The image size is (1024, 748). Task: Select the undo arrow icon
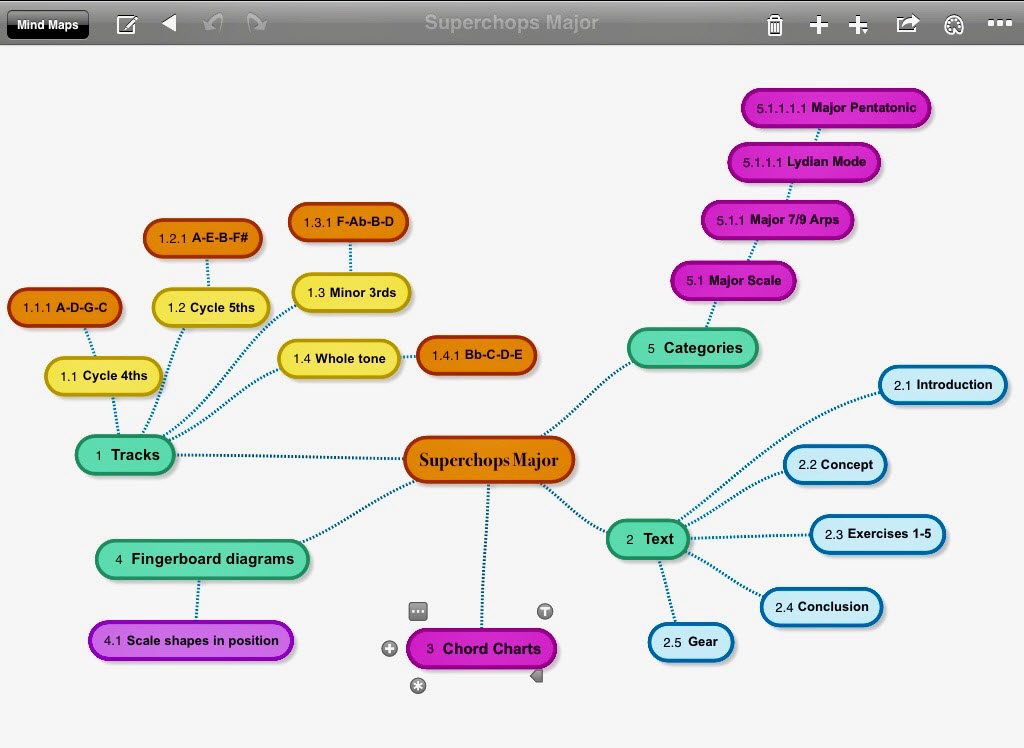(211, 24)
